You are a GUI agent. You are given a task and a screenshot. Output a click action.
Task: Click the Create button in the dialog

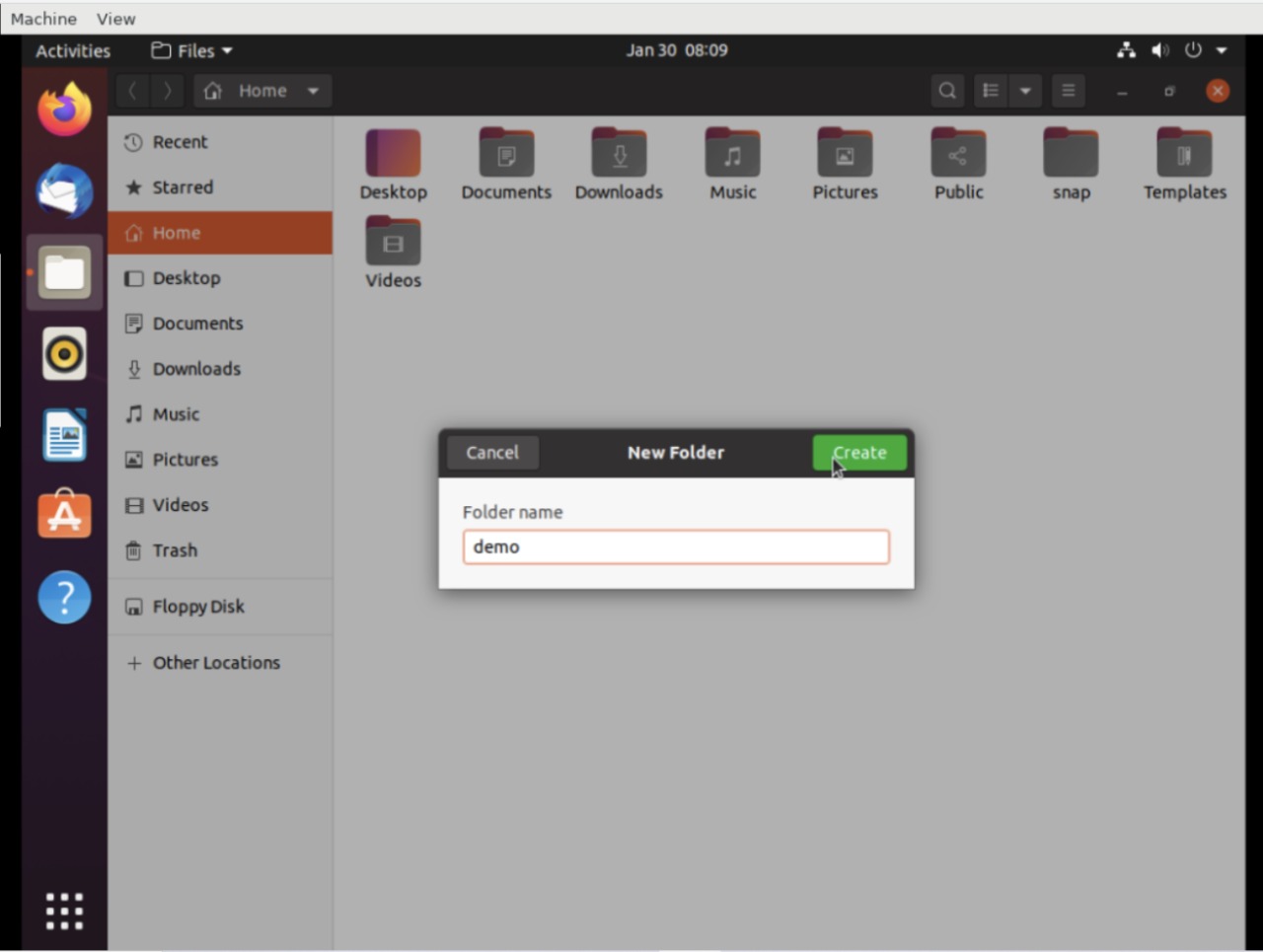(x=859, y=452)
